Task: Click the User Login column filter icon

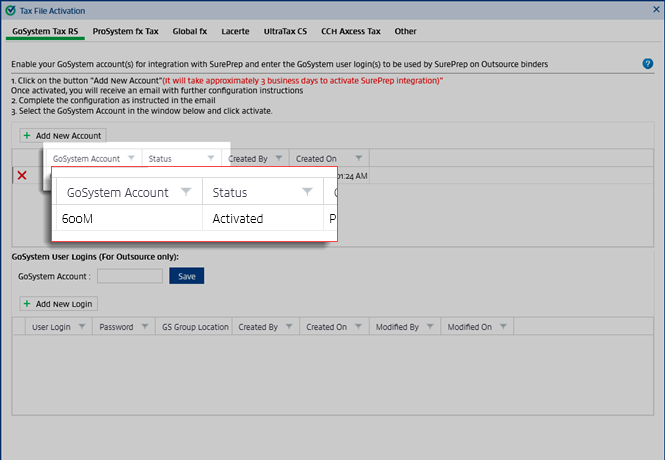Action: point(82,327)
